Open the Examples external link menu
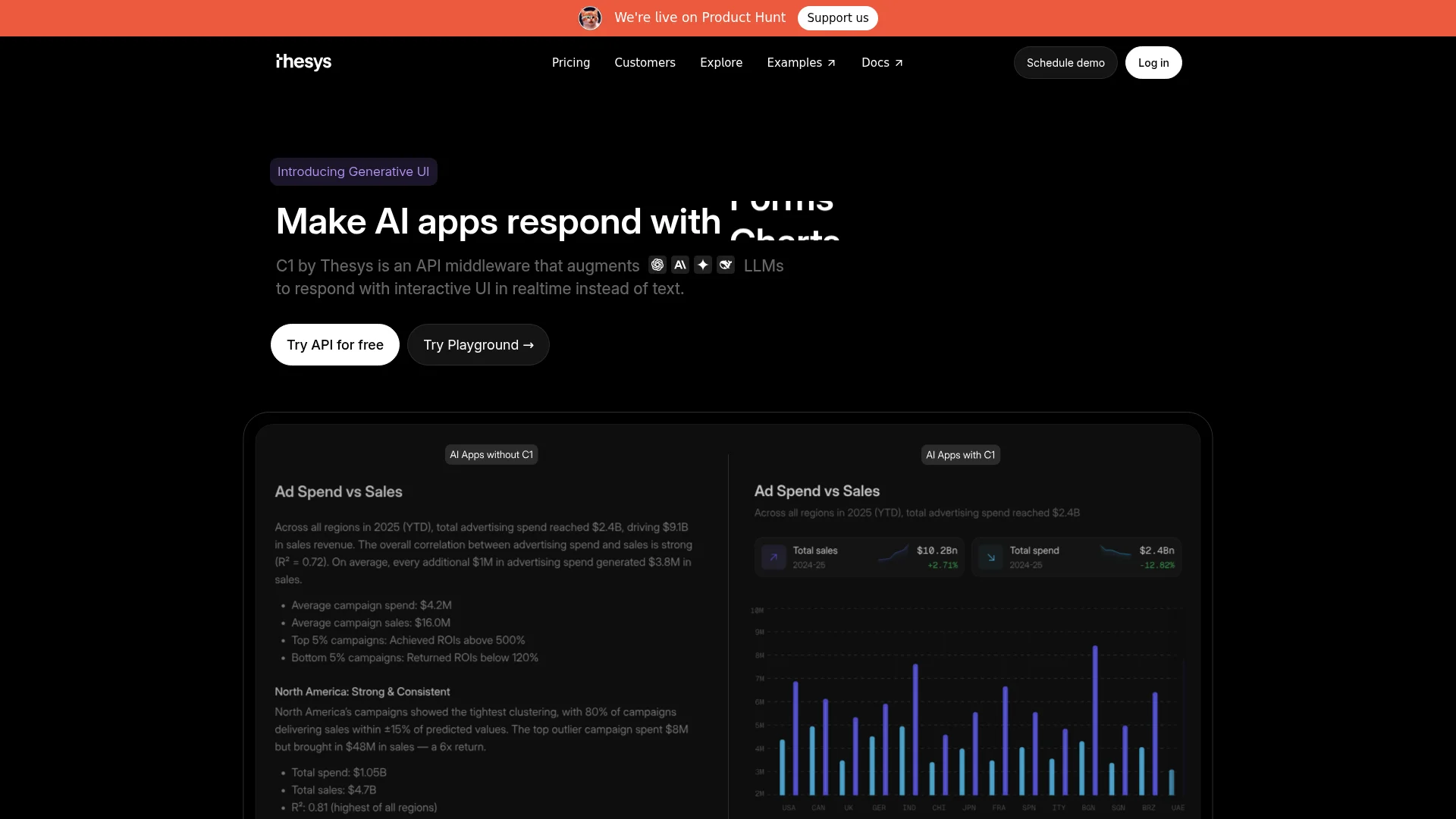Viewport: 1456px width, 819px height. [x=801, y=62]
